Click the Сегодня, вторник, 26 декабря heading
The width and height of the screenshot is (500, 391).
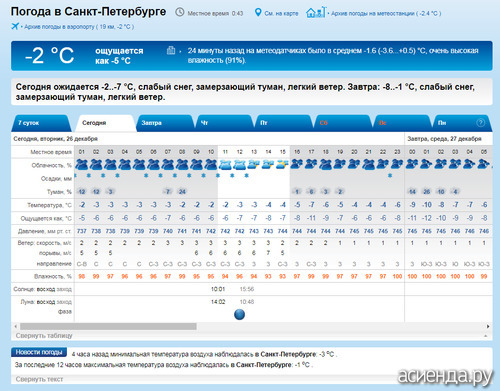click(x=56, y=139)
